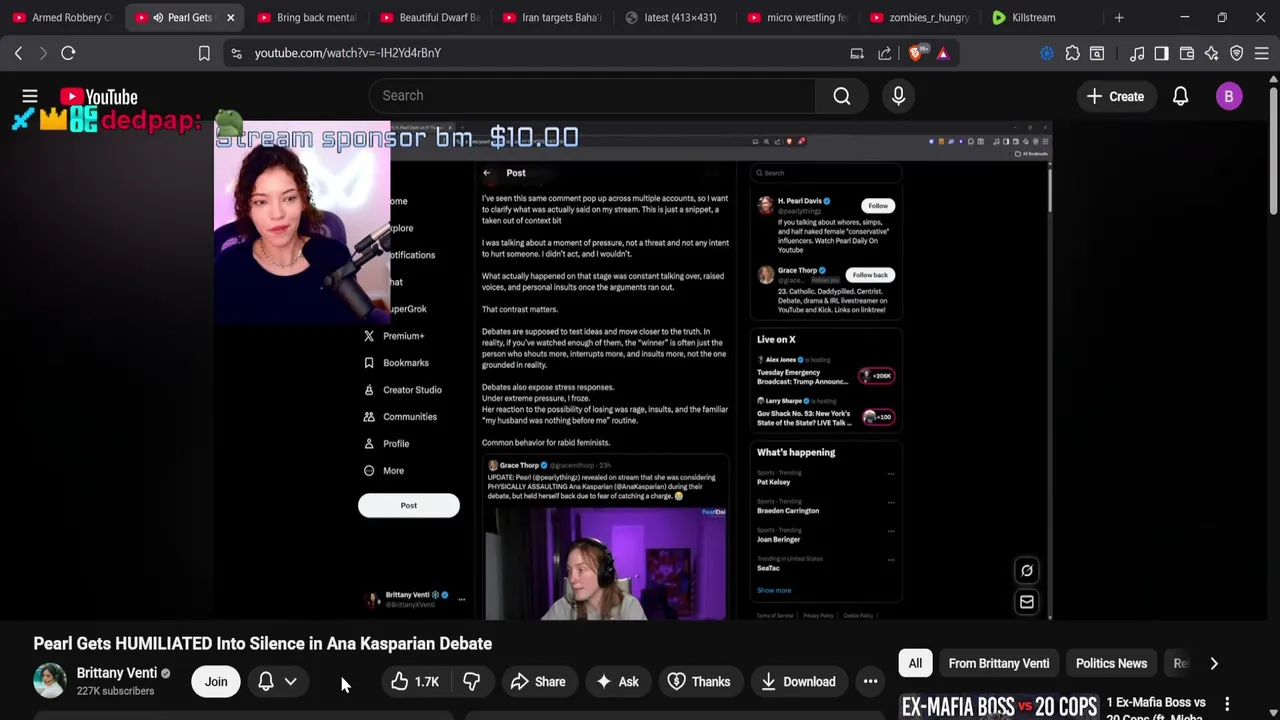Click the envelope icon on video overlay
This screenshot has width=1280, height=720.
[x=1026, y=602]
